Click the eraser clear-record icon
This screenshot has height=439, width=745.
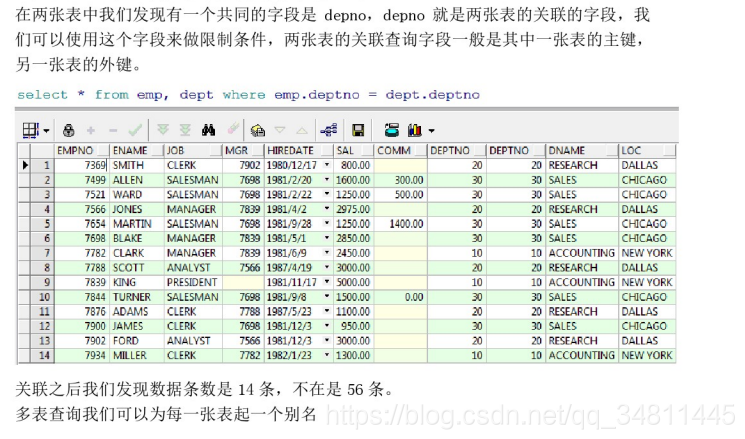233,128
